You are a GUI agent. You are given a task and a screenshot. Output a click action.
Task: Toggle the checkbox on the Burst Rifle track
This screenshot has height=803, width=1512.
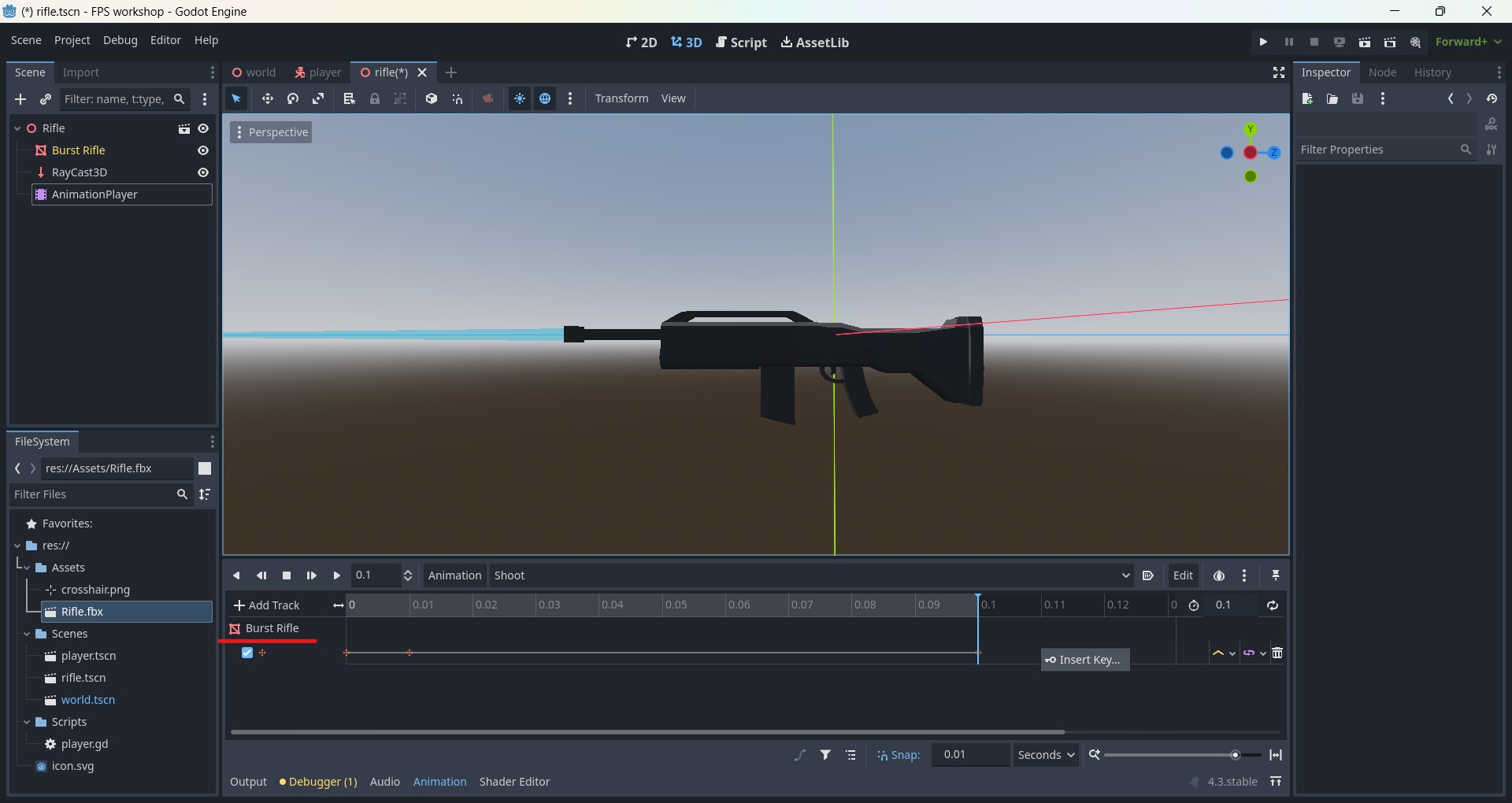[246, 653]
